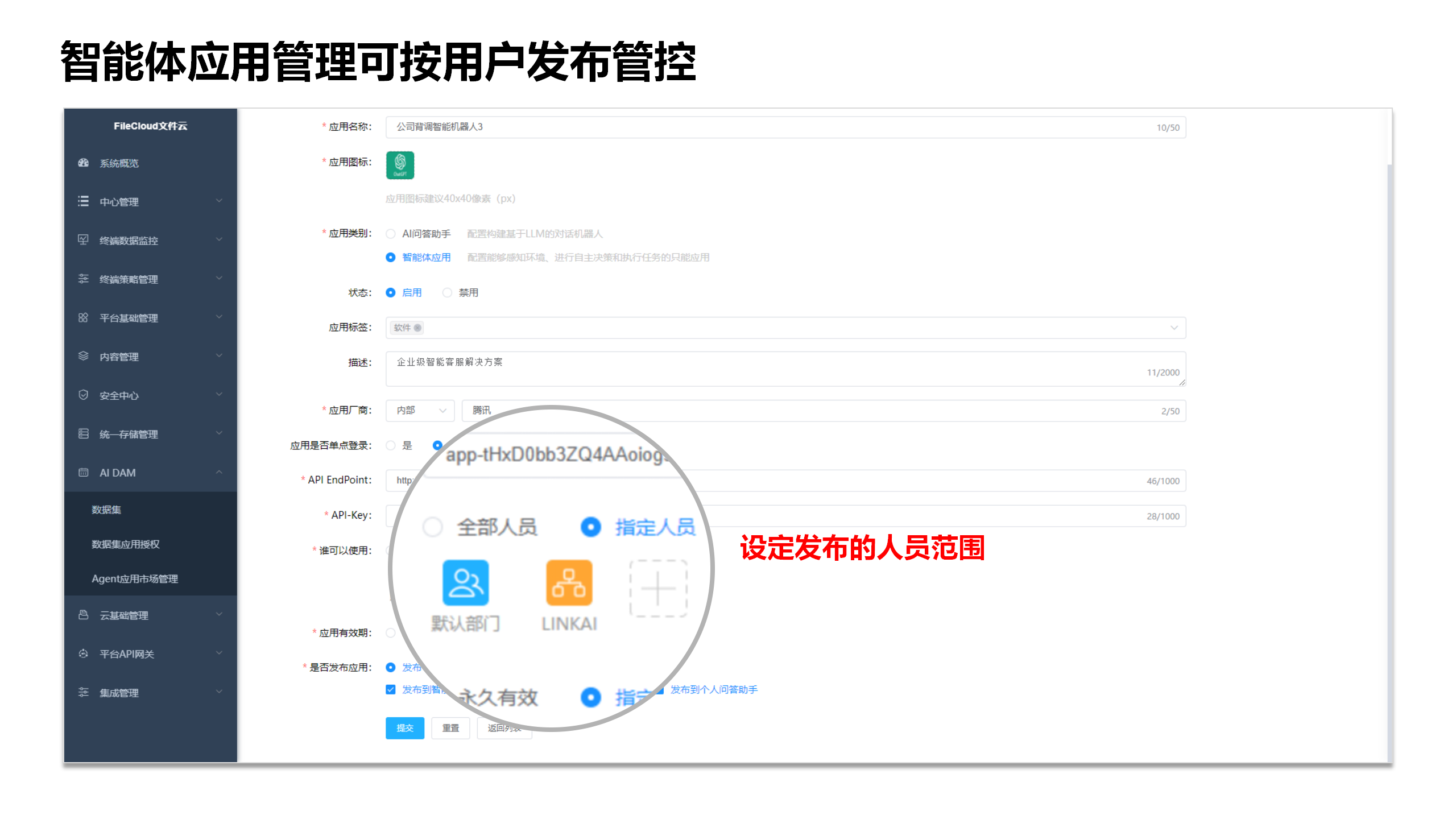Click the green ChatGPT application icon thumbnail
This screenshot has height=819, width=1456.
[400, 165]
